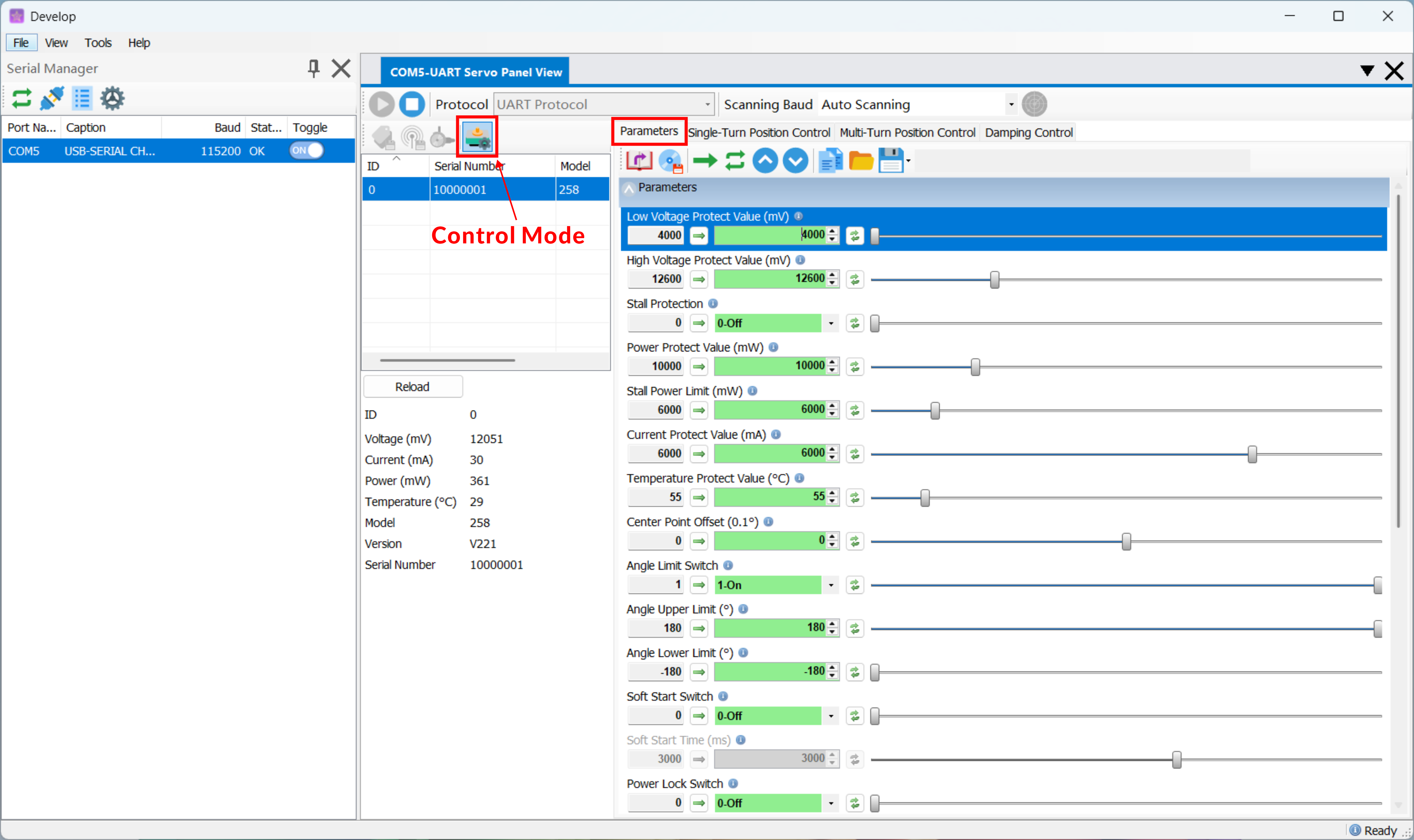This screenshot has width=1414, height=840.
Task: Open the Stall Protection dropdown
Action: [831, 323]
